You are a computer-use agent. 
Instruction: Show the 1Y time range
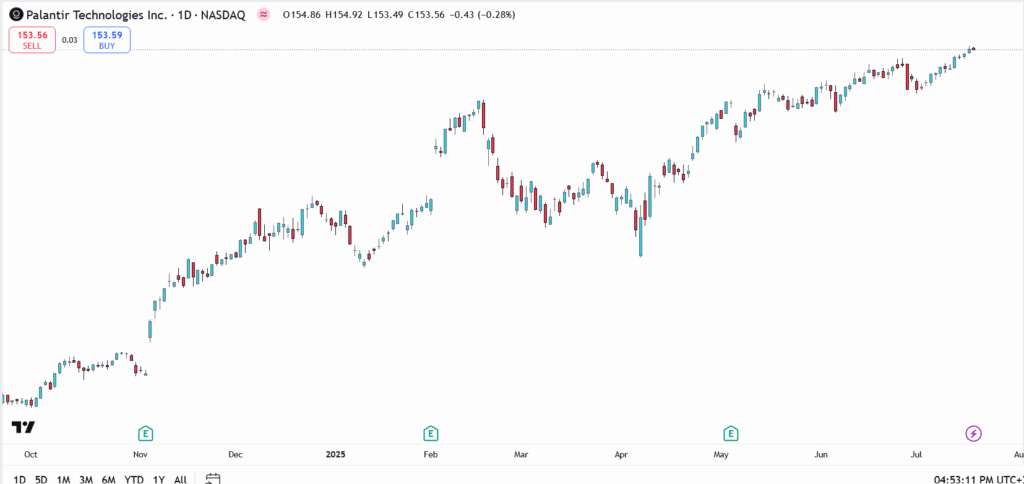(x=158, y=479)
